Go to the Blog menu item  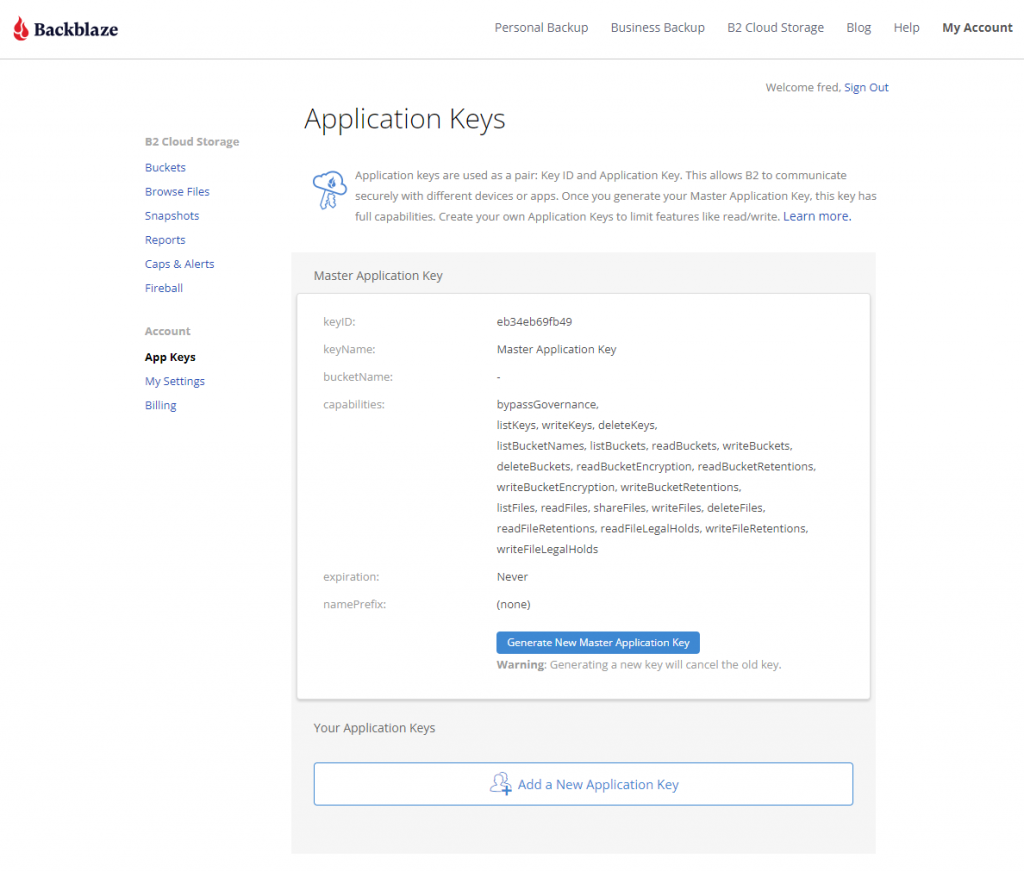pos(859,27)
